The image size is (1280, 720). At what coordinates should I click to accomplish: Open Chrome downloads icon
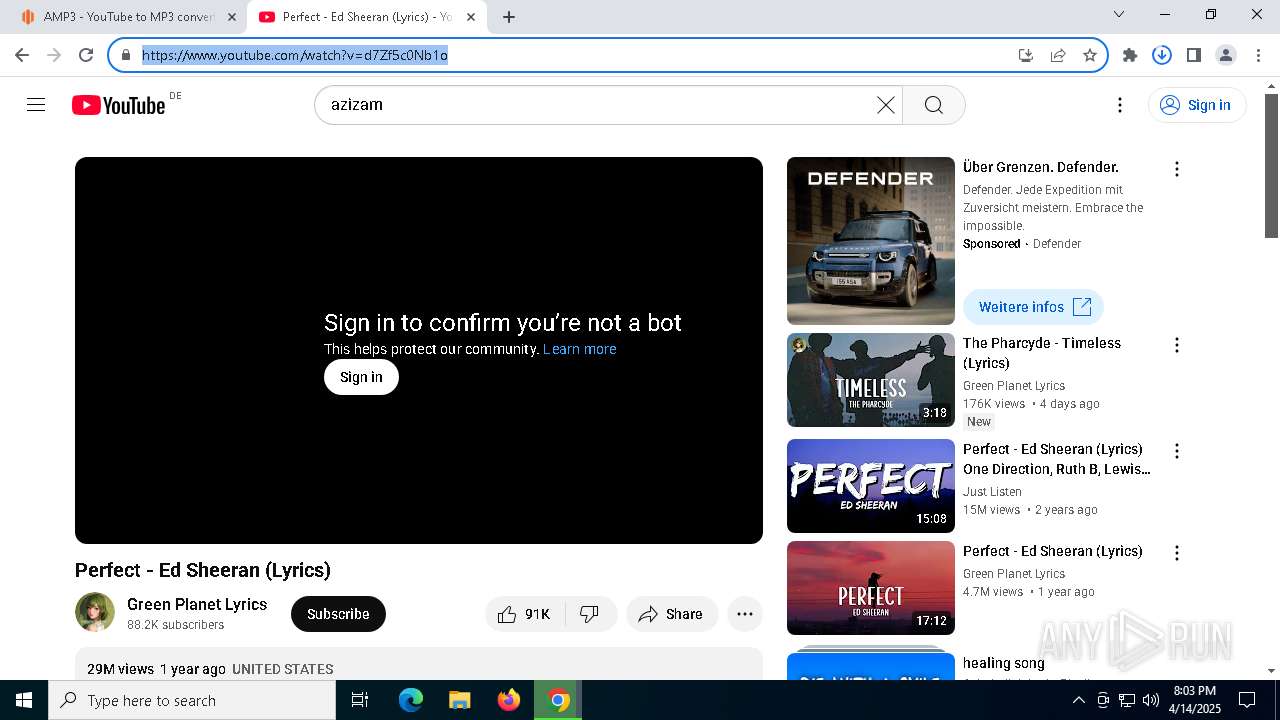point(1162,55)
